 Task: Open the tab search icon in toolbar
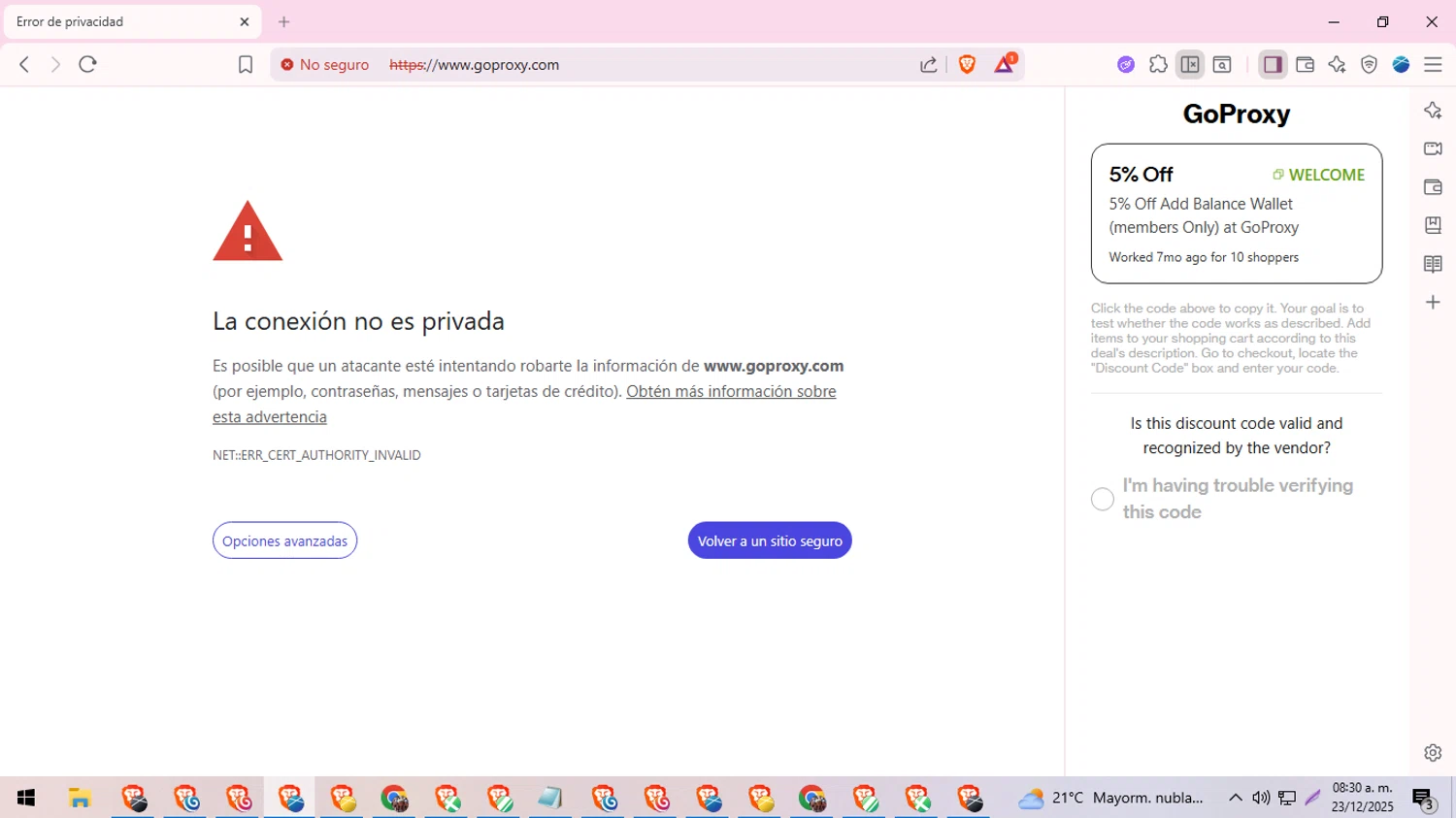pyautogui.click(x=1222, y=65)
